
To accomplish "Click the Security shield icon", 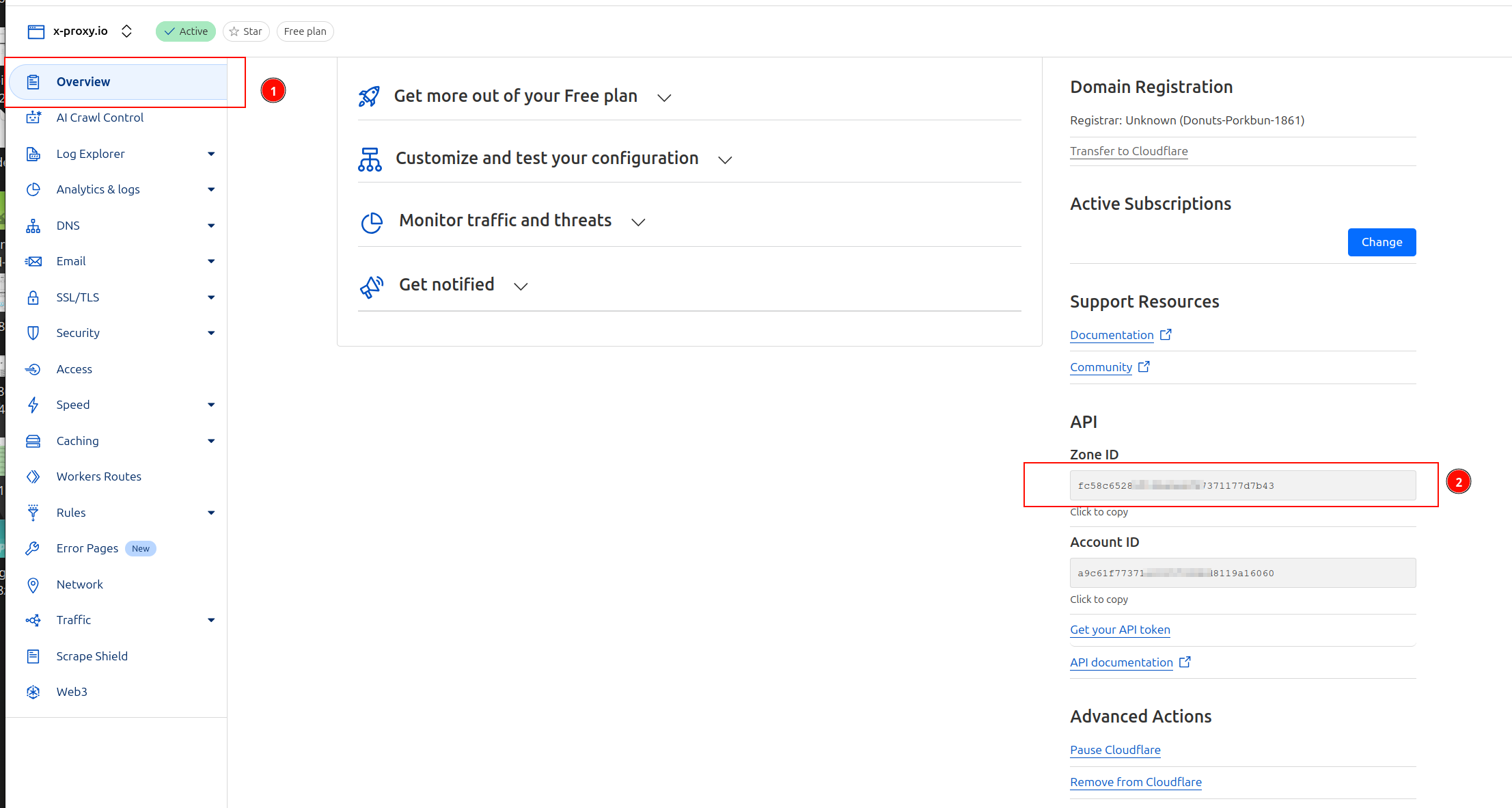I will click(x=33, y=333).
